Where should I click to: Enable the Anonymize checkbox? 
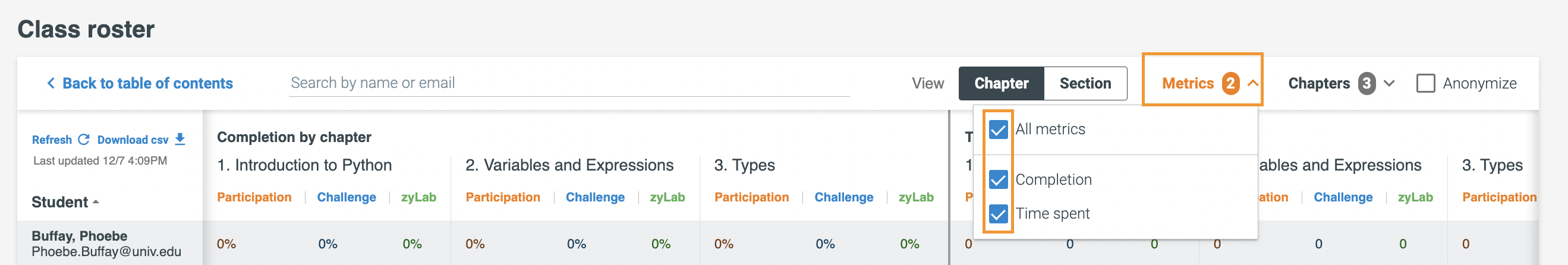(1425, 83)
